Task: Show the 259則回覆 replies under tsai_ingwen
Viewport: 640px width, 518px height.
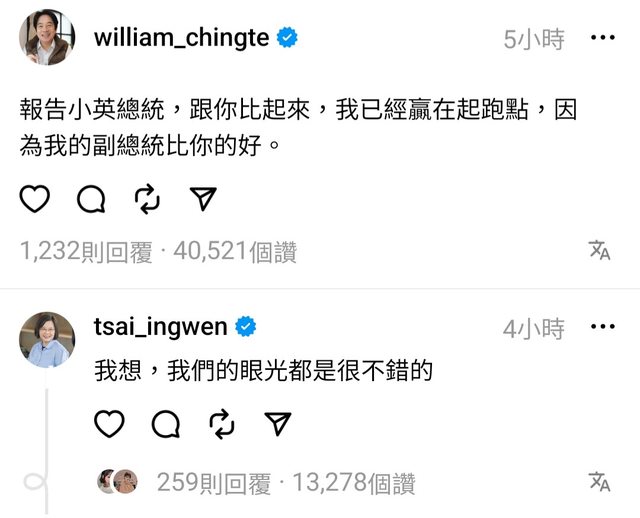Action: (214, 483)
